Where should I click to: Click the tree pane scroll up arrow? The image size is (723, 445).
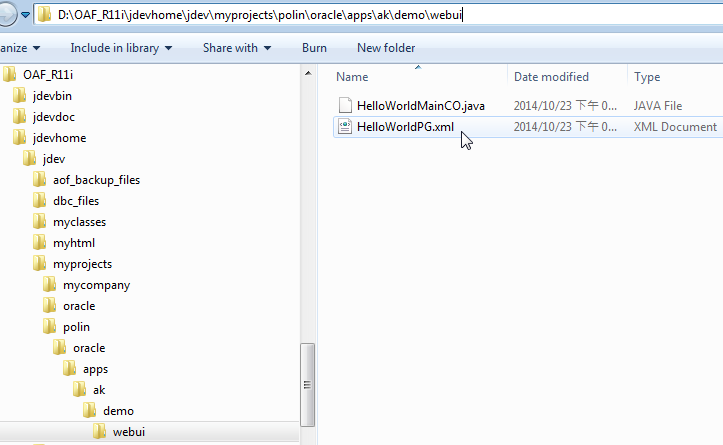click(x=308, y=73)
